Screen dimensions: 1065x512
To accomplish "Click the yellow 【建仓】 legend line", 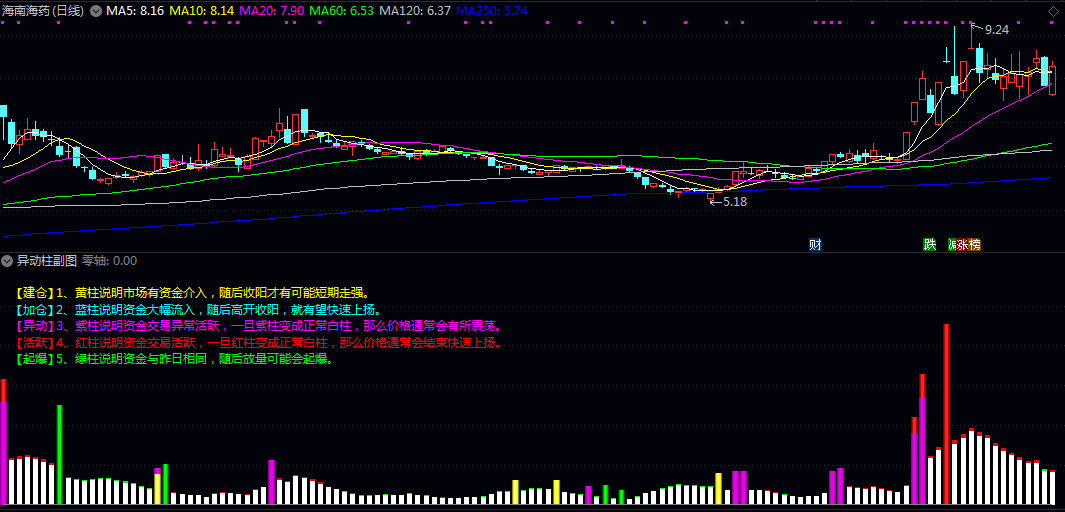I will [192, 293].
